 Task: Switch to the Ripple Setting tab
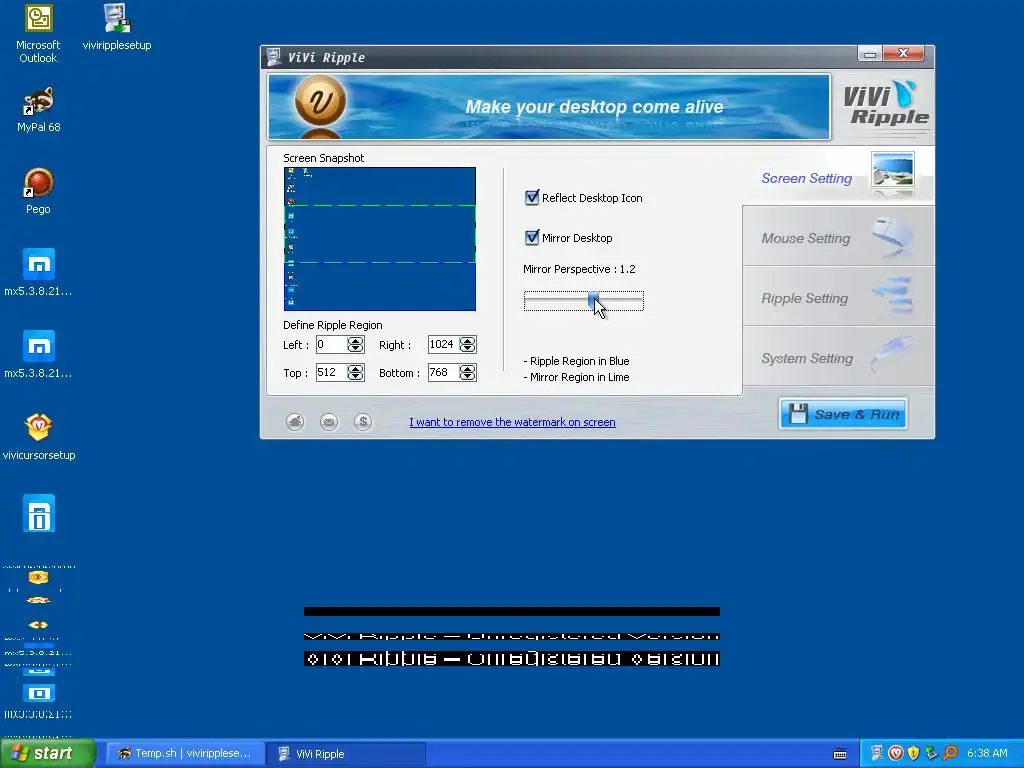click(x=839, y=296)
